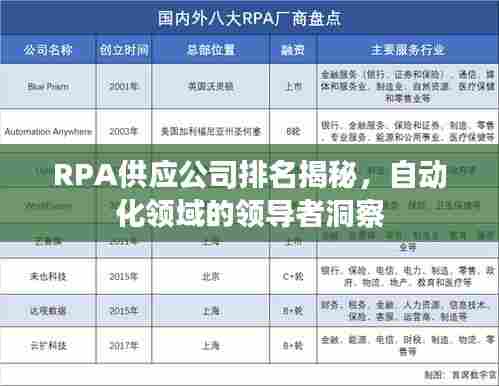Image resolution: width=499 pixels, height=386 pixels.
Task: Click the industries cell in 云扩科技 row
Action: (407, 345)
